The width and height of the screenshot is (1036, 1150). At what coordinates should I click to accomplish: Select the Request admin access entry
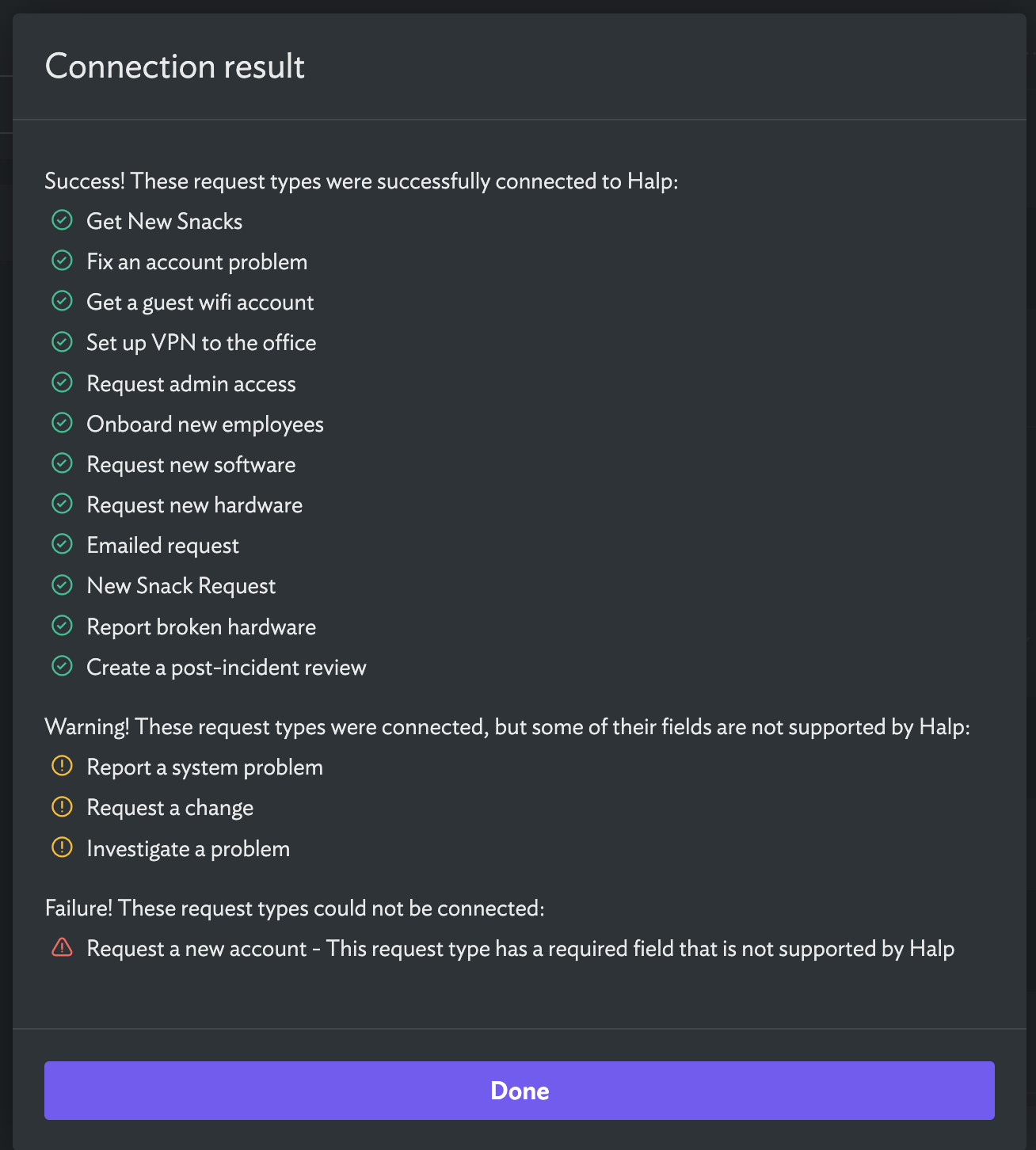(x=191, y=384)
